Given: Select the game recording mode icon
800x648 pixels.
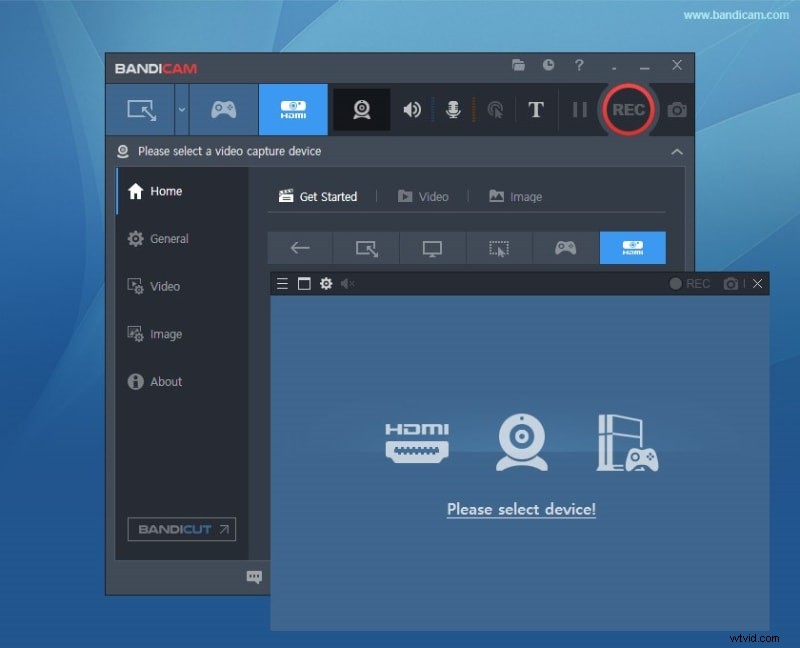Looking at the screenshot, I should [x=222, y=110].
